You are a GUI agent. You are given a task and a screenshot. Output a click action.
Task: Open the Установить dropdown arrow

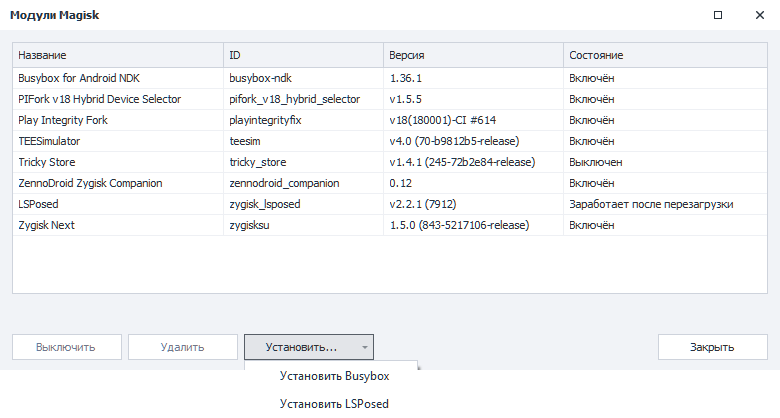click(x=365, y=347)
